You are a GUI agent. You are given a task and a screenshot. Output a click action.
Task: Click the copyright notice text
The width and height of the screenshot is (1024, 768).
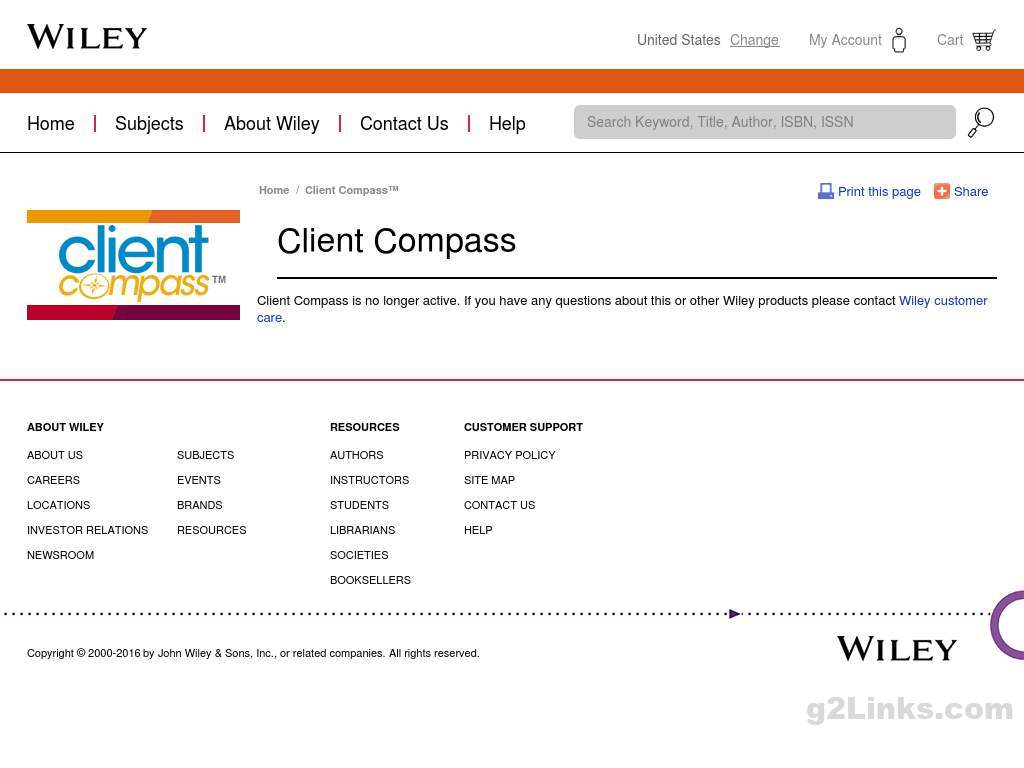253,653
